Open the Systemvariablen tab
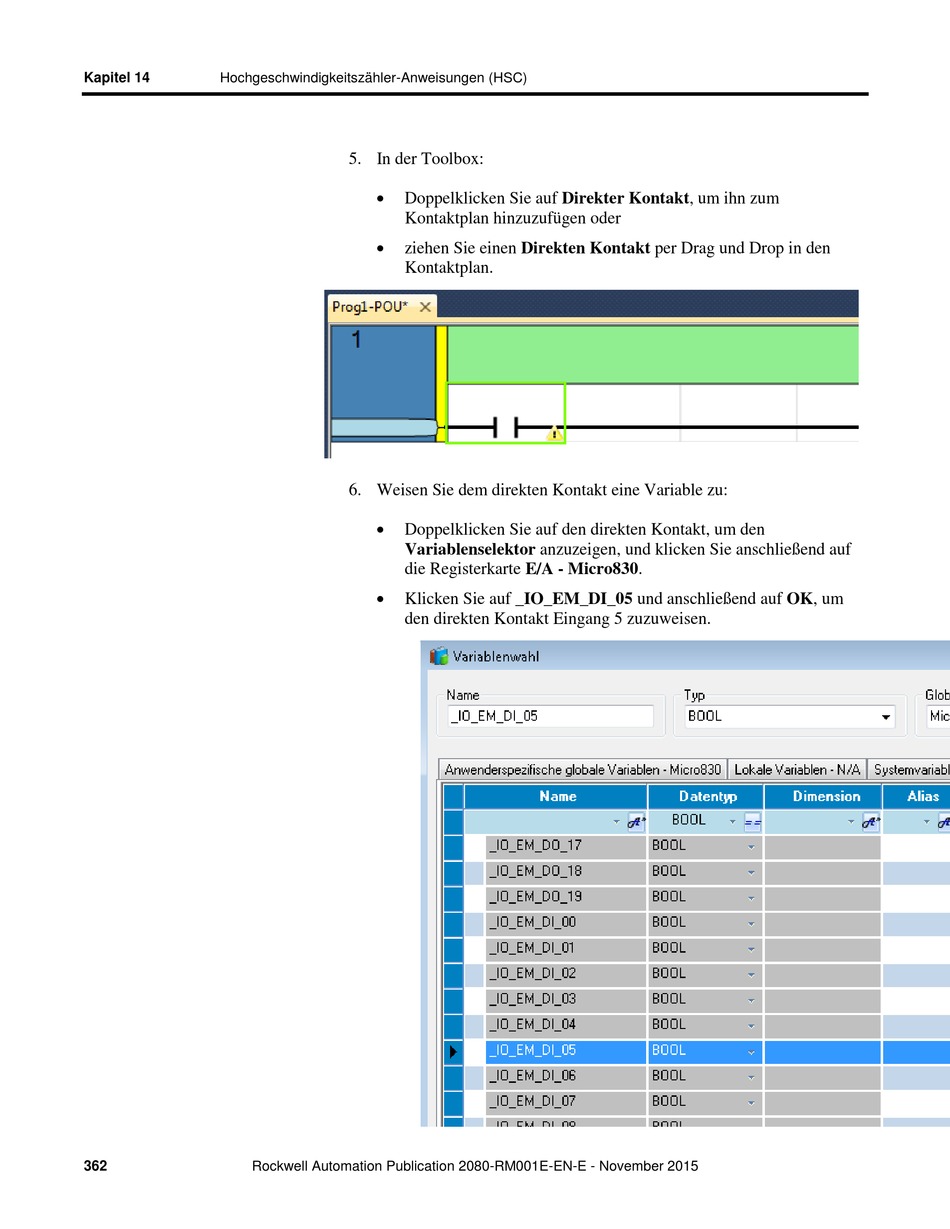The width and height of the screenshot is (950, 1229). point(908,770)
